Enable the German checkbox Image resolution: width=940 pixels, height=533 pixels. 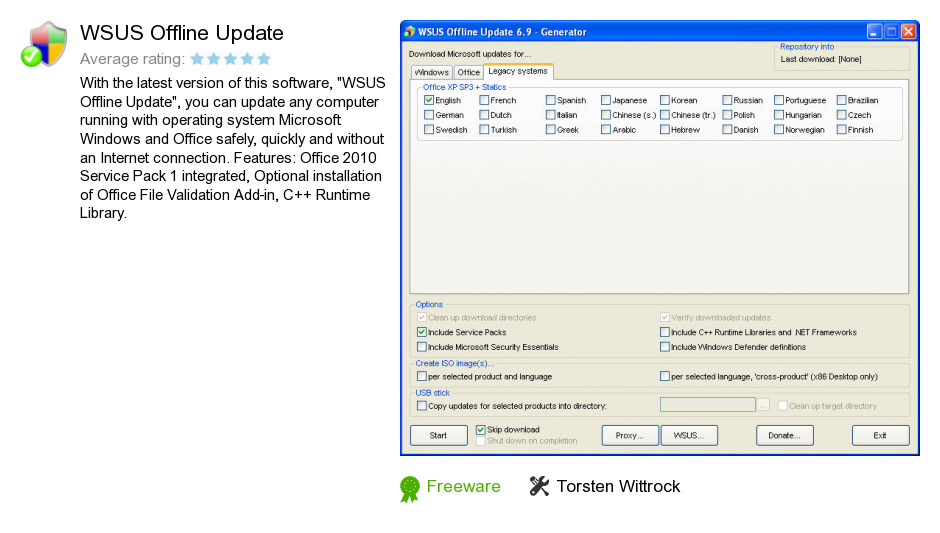(x=429, y=115)
